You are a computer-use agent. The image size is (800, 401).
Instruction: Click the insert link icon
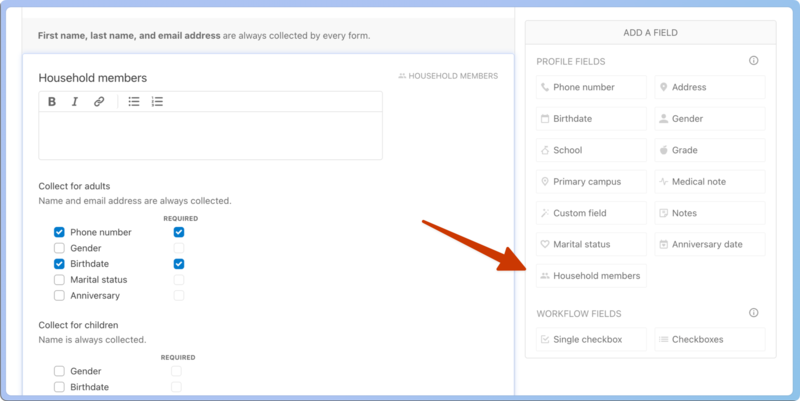[99, 102]
